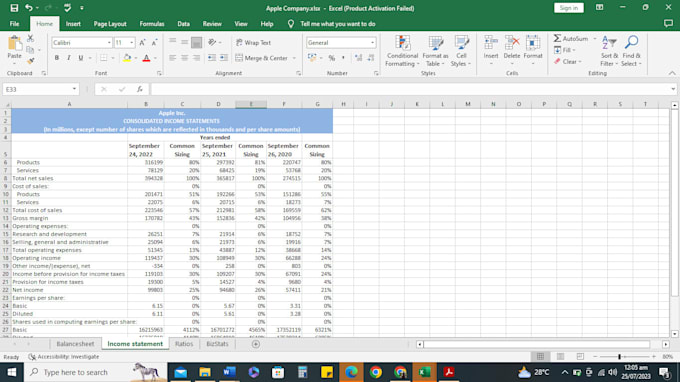
Task: Click the yellow Fill Color swatch
Action: 127,58
